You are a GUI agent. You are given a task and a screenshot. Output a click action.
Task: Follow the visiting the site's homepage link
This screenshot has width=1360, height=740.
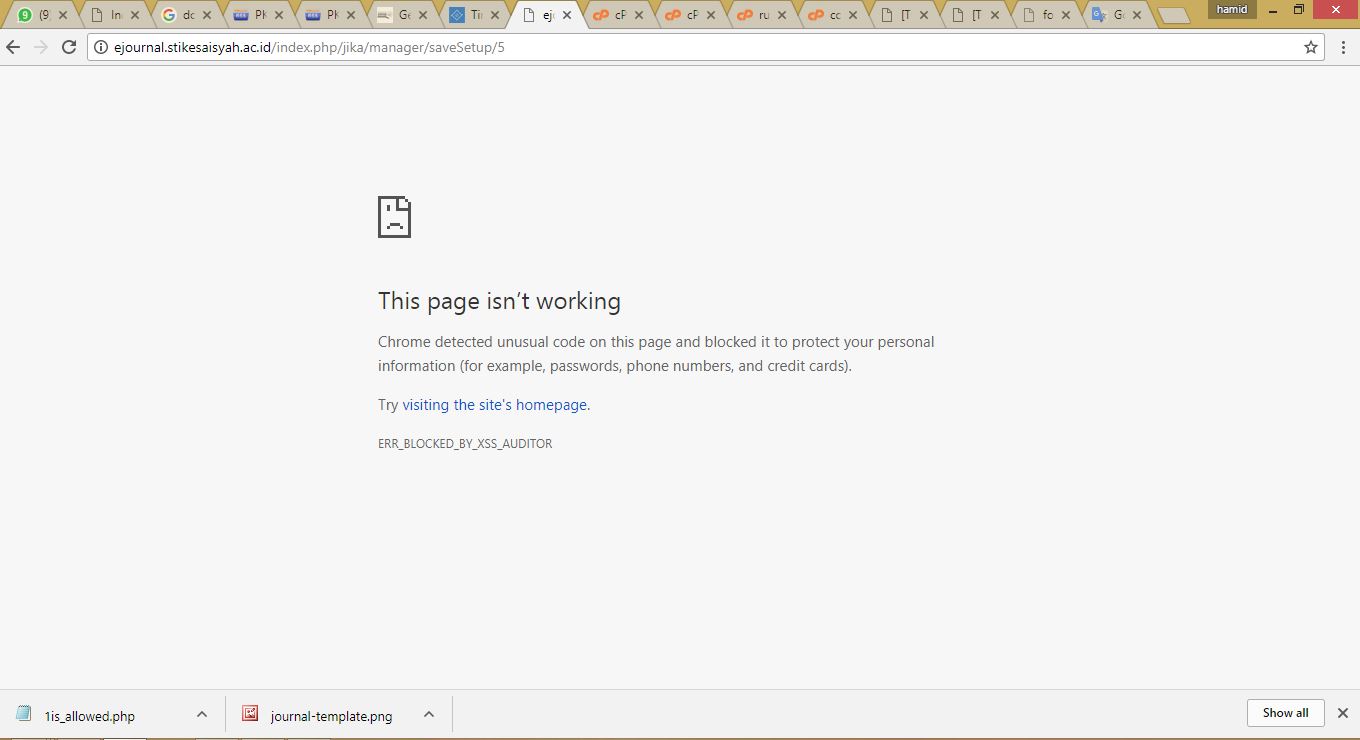(x=494, y=405)
